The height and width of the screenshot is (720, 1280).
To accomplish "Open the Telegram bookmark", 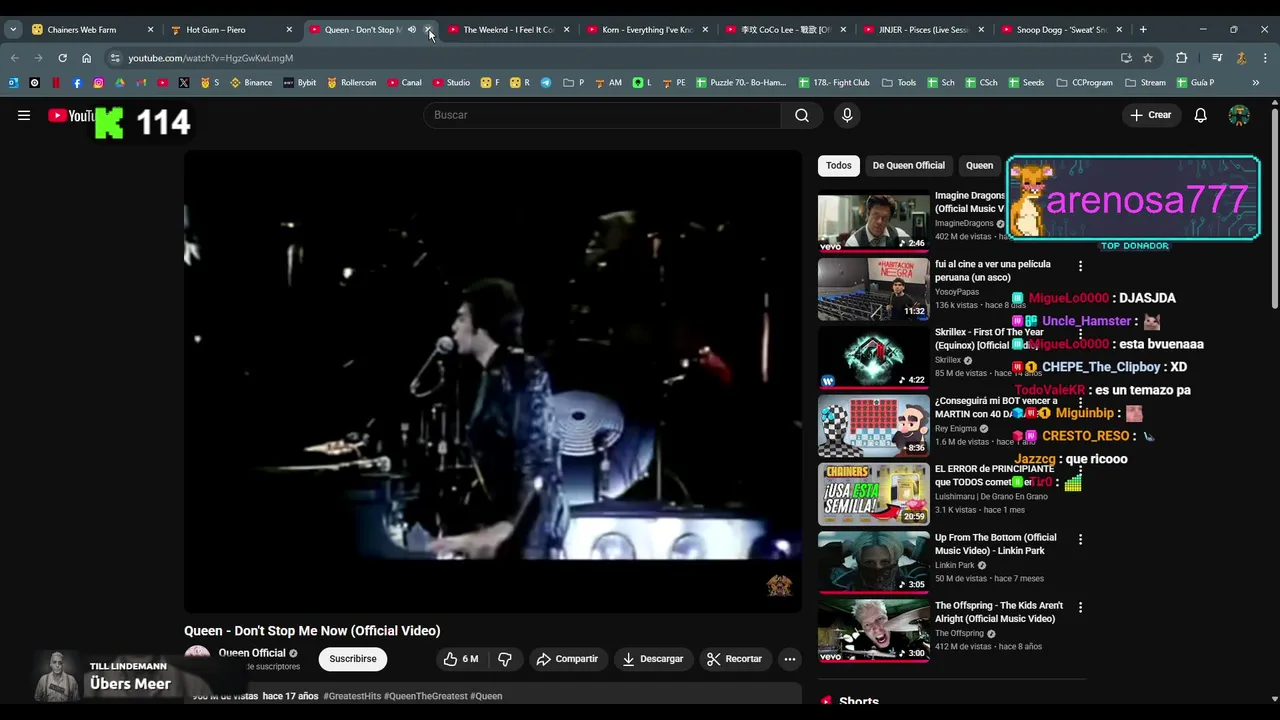I will click(546, 83).
